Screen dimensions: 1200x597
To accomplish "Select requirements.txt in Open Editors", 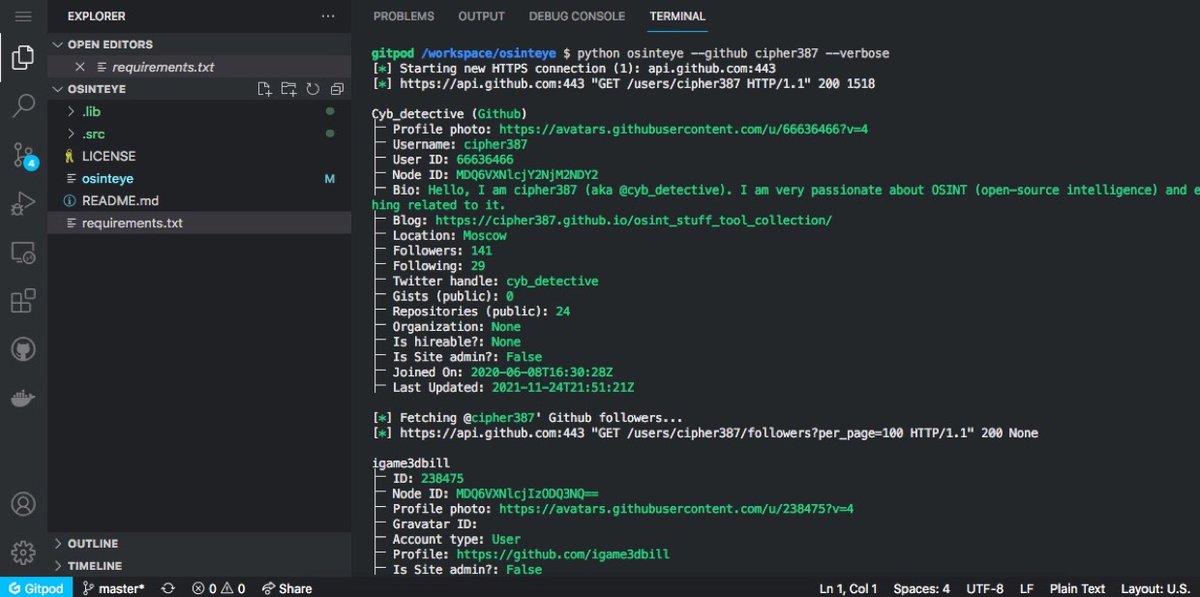I will pyautogui.click(x=199, y=67).
